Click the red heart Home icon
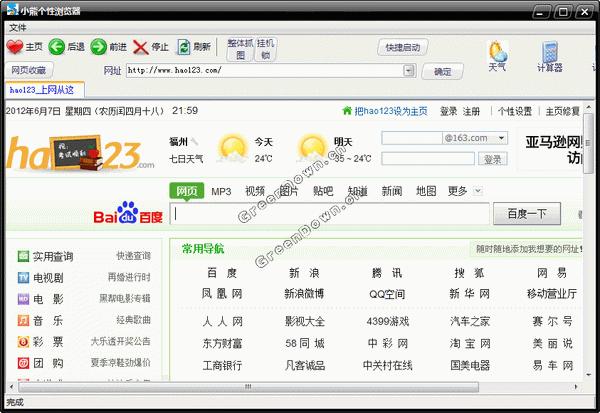Screen dimensions: 600x413 point(15,47)
